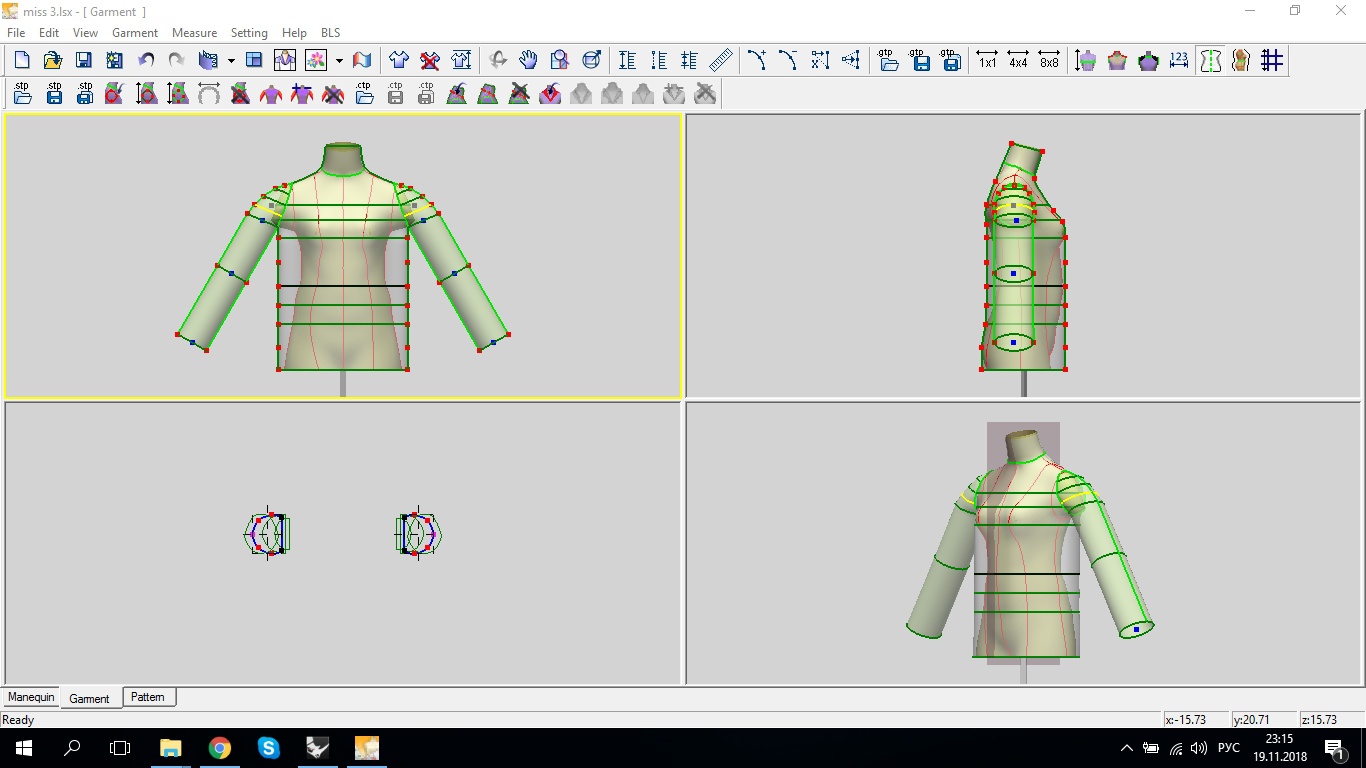Switch to the Manequin tab
The width and height of the screenshot is (1366, 768).
point(31,697)
